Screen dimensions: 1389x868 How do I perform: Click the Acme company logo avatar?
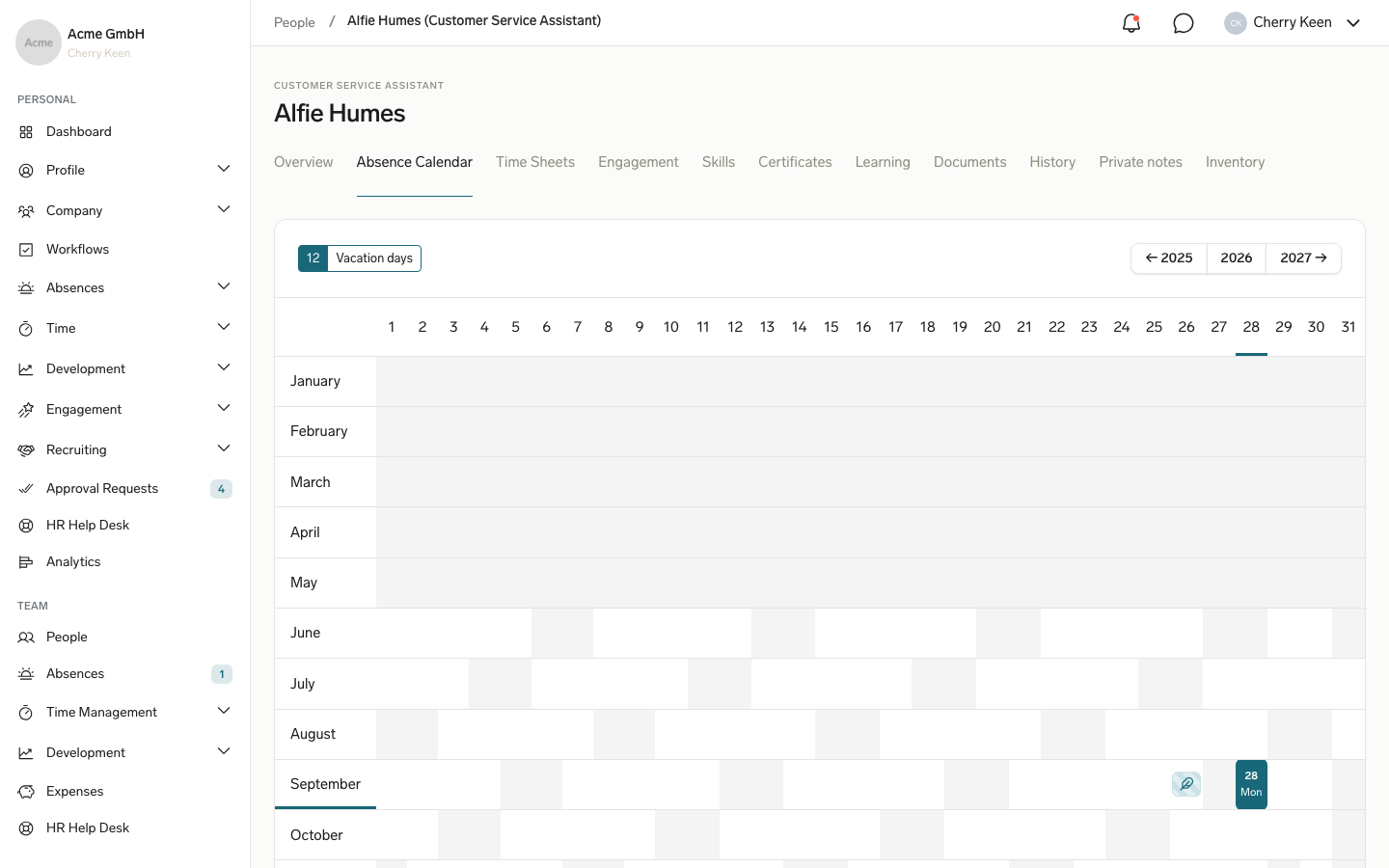pyautogui.click(x=39, y=42)
